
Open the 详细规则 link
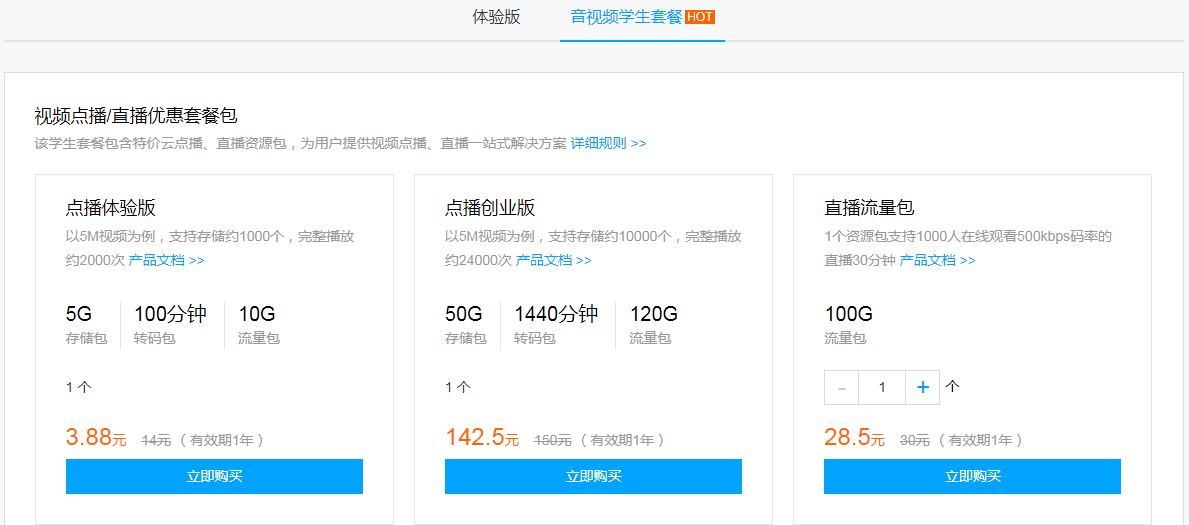click(608, 143)
